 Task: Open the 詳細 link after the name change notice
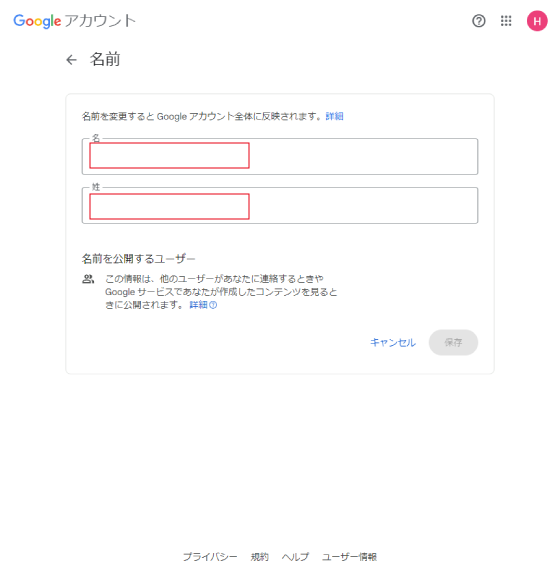click(x=334, y=116)
